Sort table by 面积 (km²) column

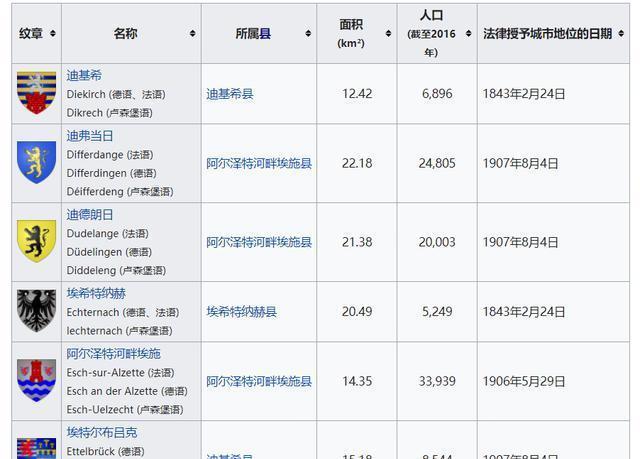coord(387,34)
